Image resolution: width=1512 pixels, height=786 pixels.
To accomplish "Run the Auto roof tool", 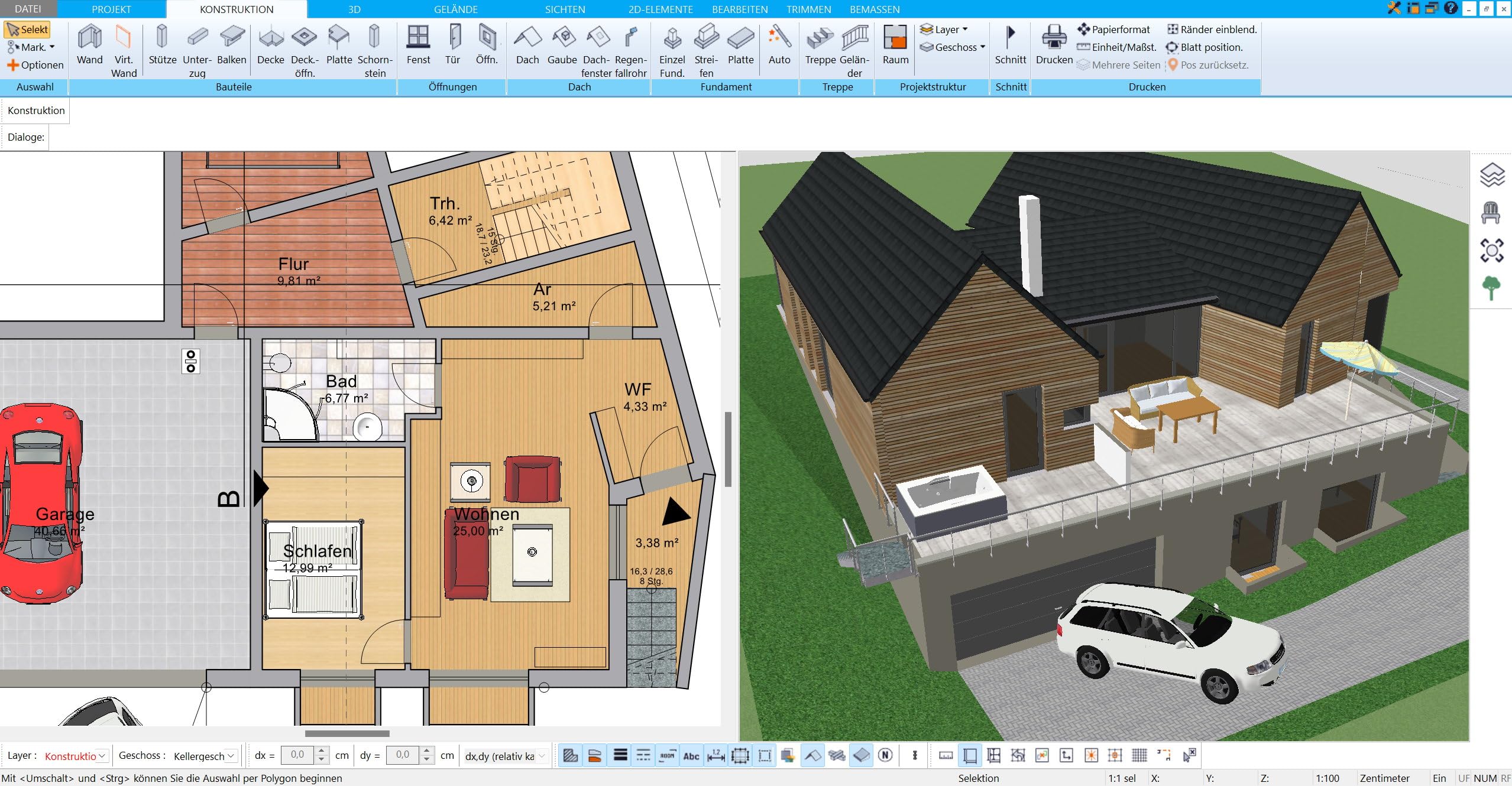I will [x=779, y=45].
